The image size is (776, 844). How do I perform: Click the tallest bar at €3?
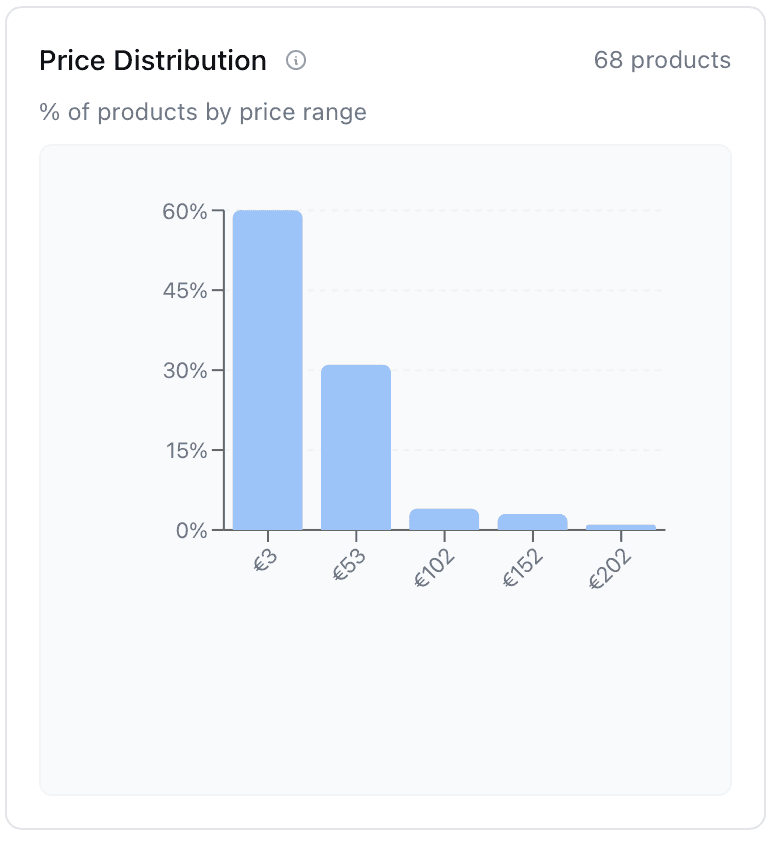268,370
